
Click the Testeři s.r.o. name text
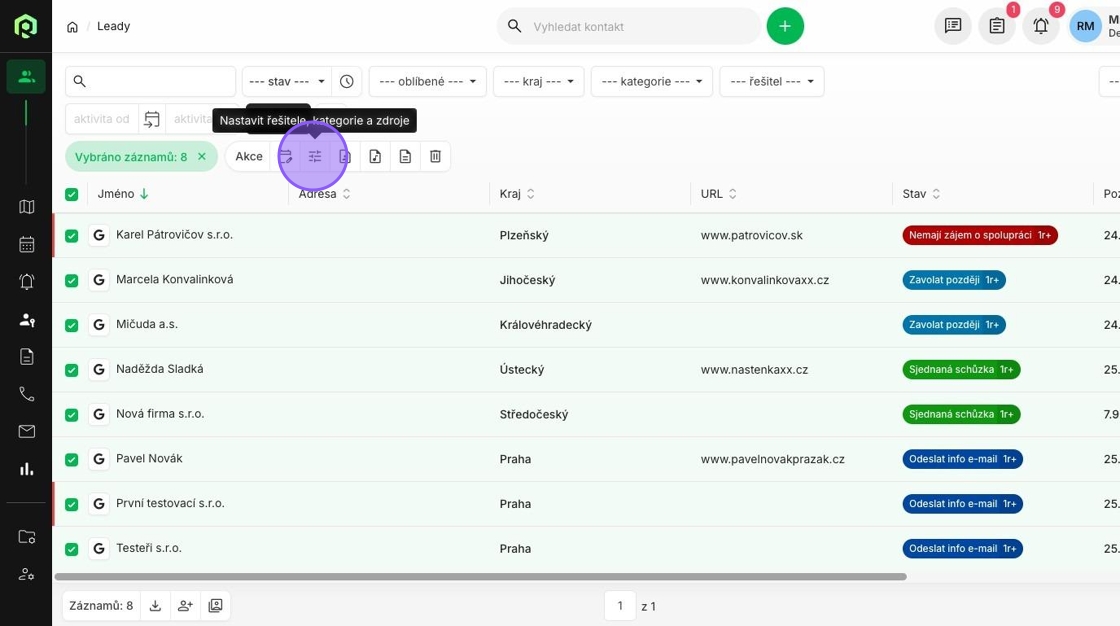(x=149, y=548)
